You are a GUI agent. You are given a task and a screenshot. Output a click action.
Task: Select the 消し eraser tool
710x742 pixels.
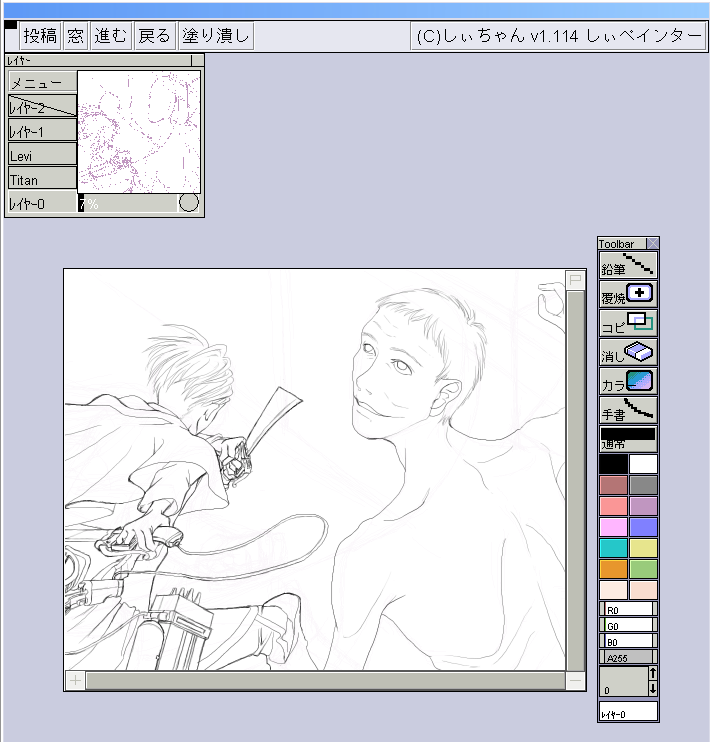pos(628,352)
